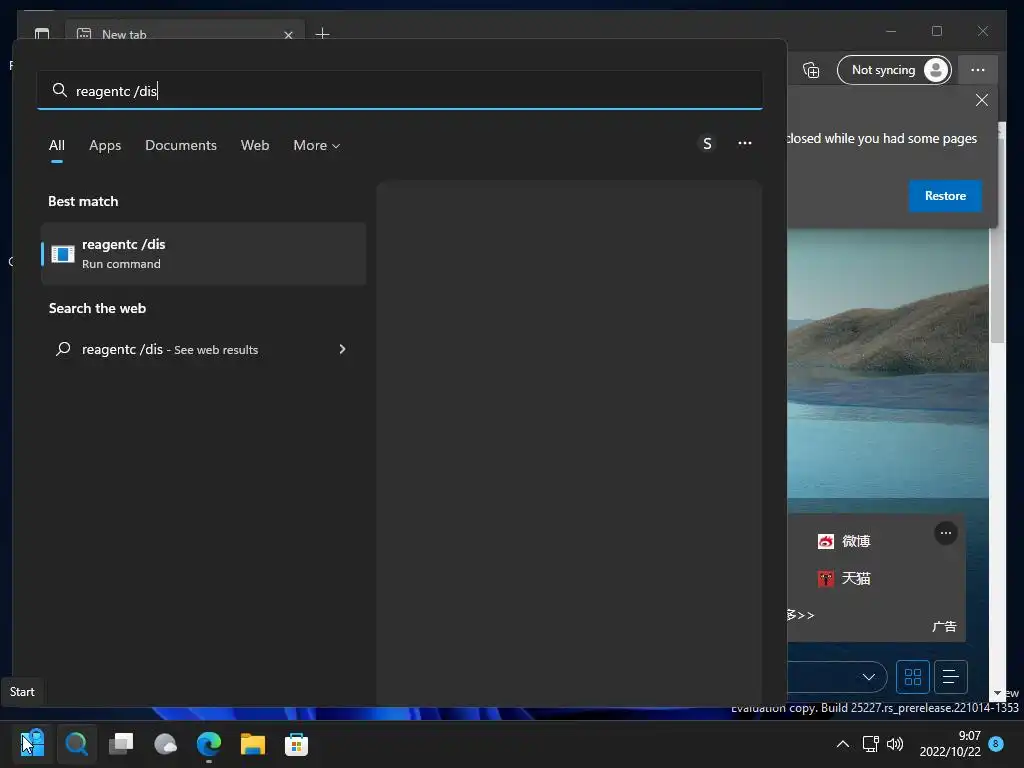This screenshot has width=1024, height=768.
Task: Open Edge Settings and more menu
Action: (978, 70)
